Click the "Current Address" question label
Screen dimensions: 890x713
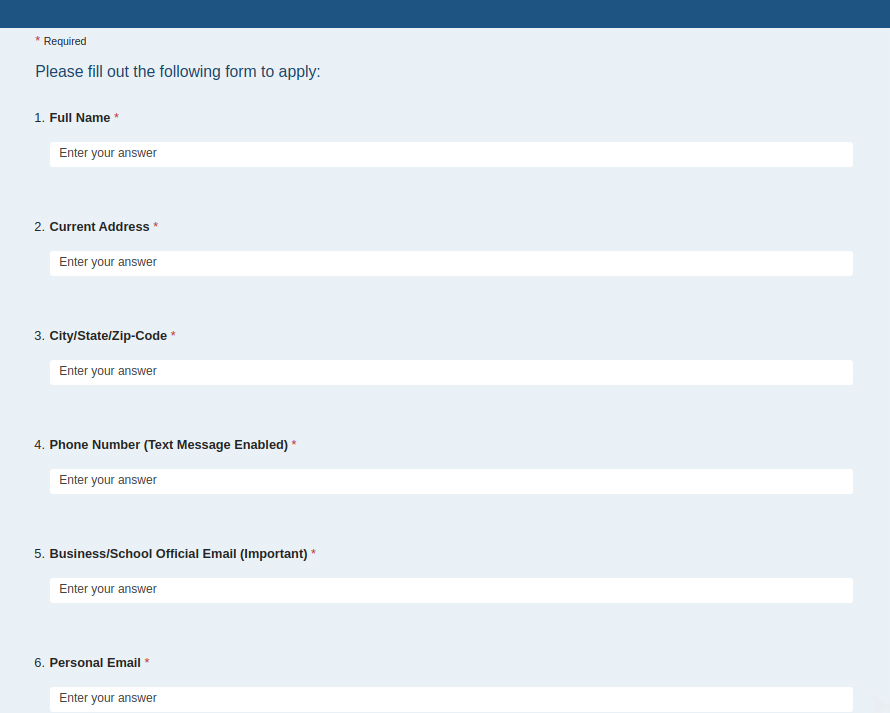(99, 227)
